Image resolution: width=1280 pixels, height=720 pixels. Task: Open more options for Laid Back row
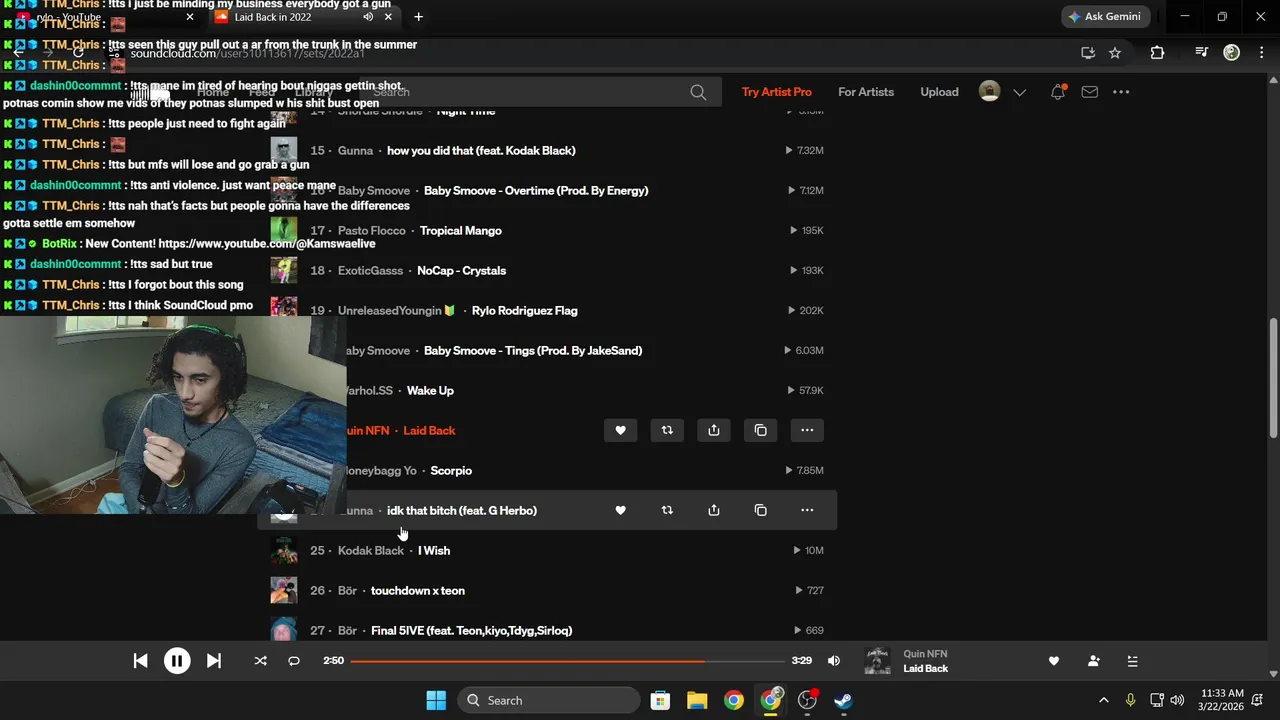tap(807, 430)
